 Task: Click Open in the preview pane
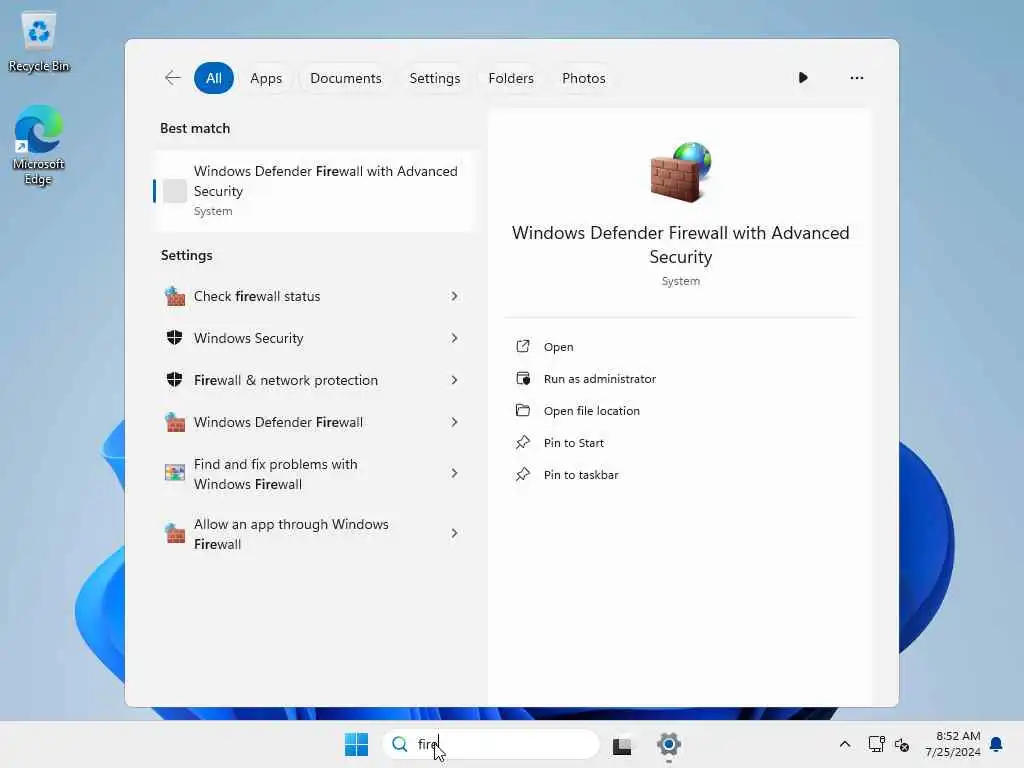558,347
